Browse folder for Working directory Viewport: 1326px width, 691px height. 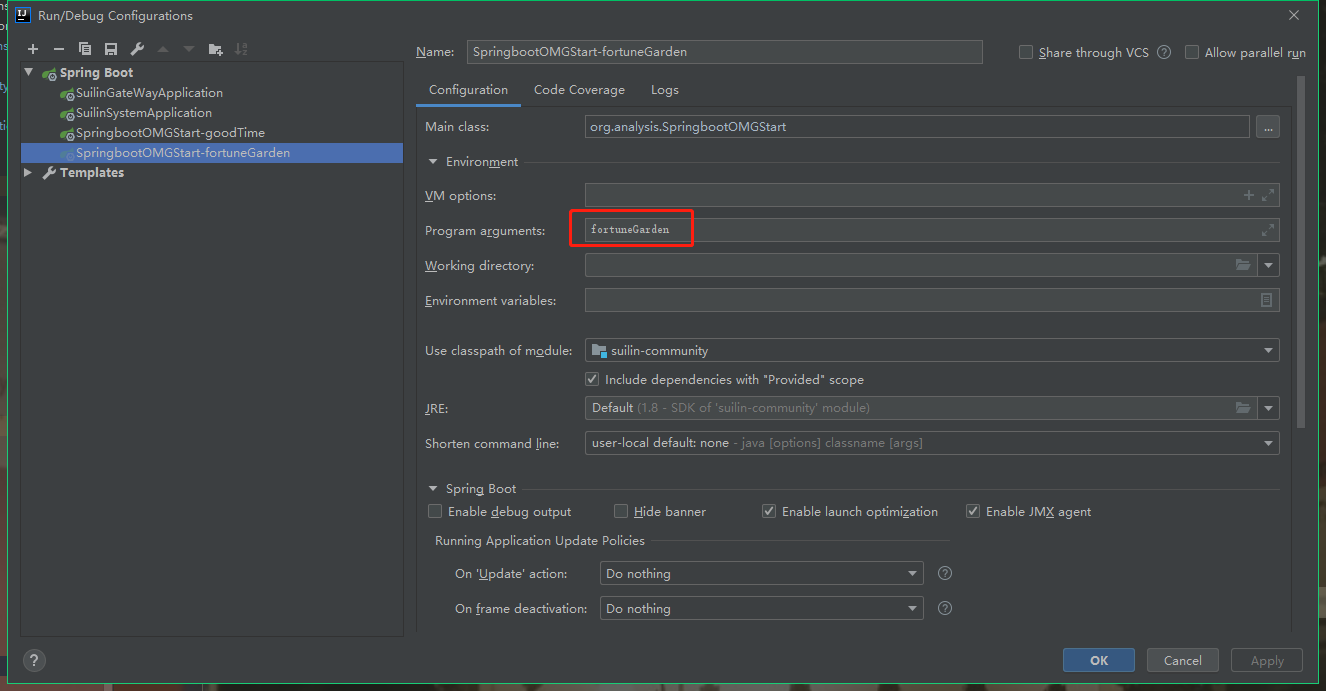tap(1243, 265)
